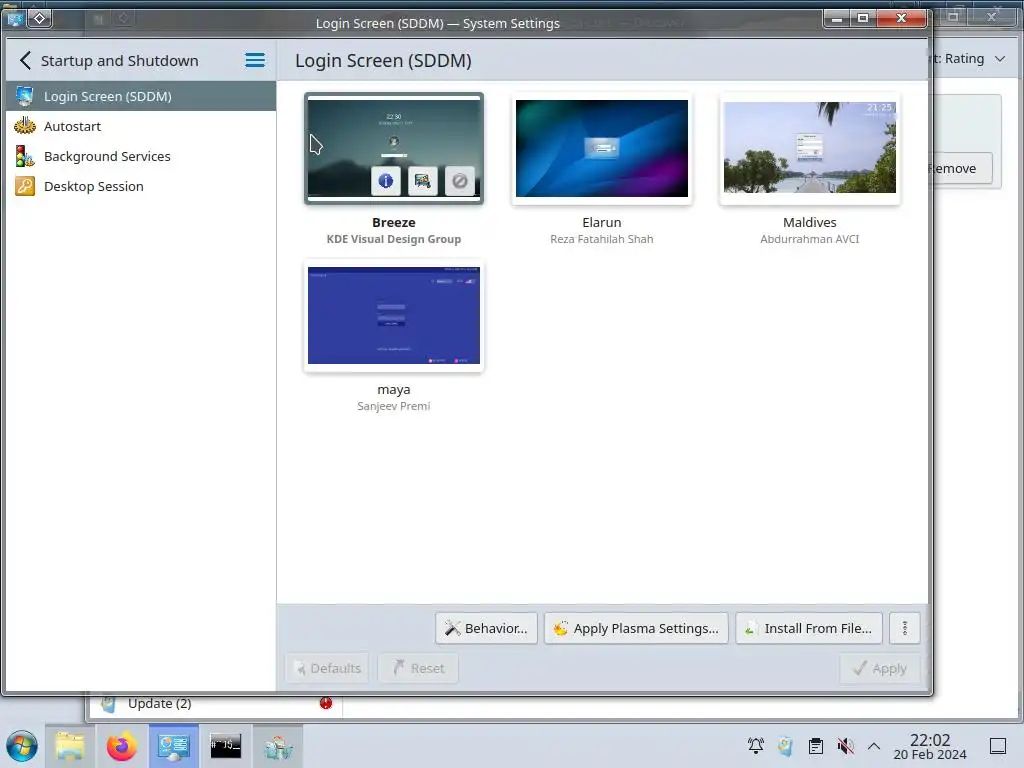Click the Background Services traffic light icon
Viewport: 1024px width, 768px height.
[25, 156]
